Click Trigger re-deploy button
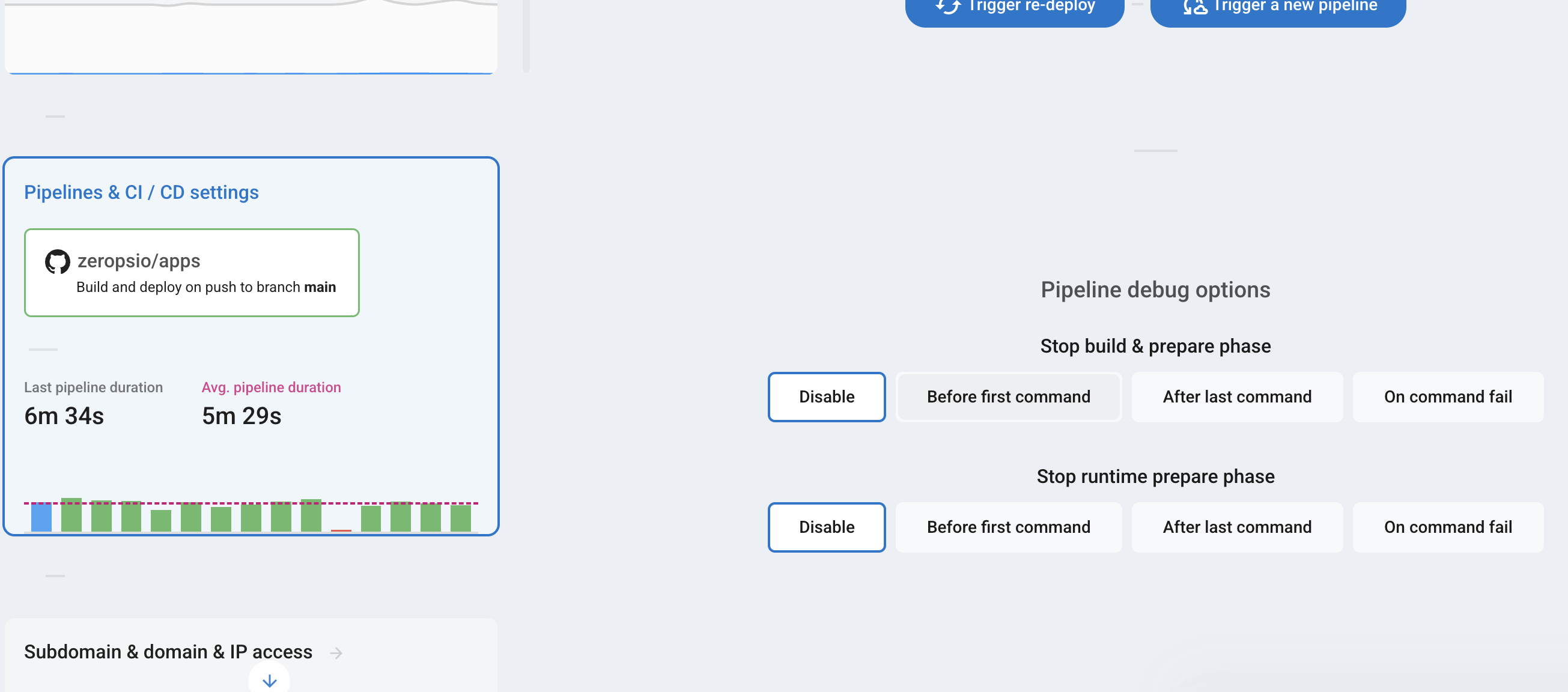Screen dimensions: 1568x692 (x=1014, y=9)
